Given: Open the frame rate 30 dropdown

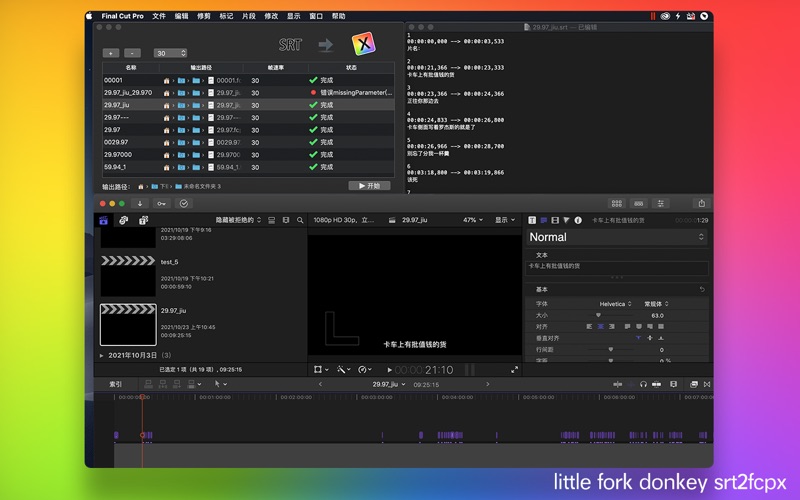Looking at the screenshot, I should point(170,53).
